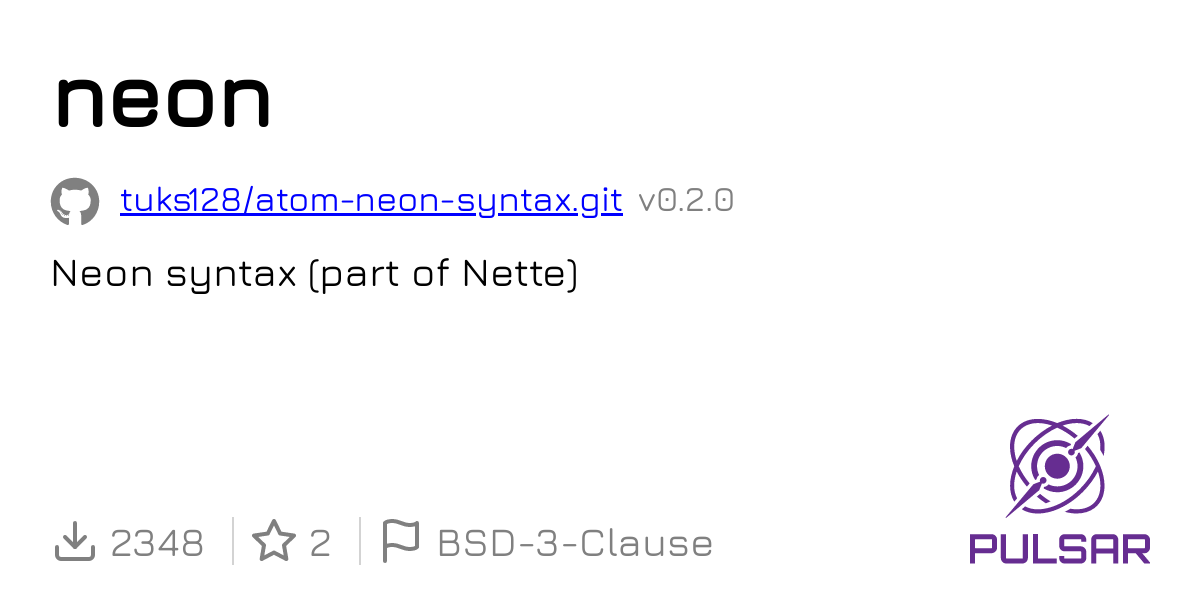
Task: Click the star outline icon
Action: [x=273, y=542]
